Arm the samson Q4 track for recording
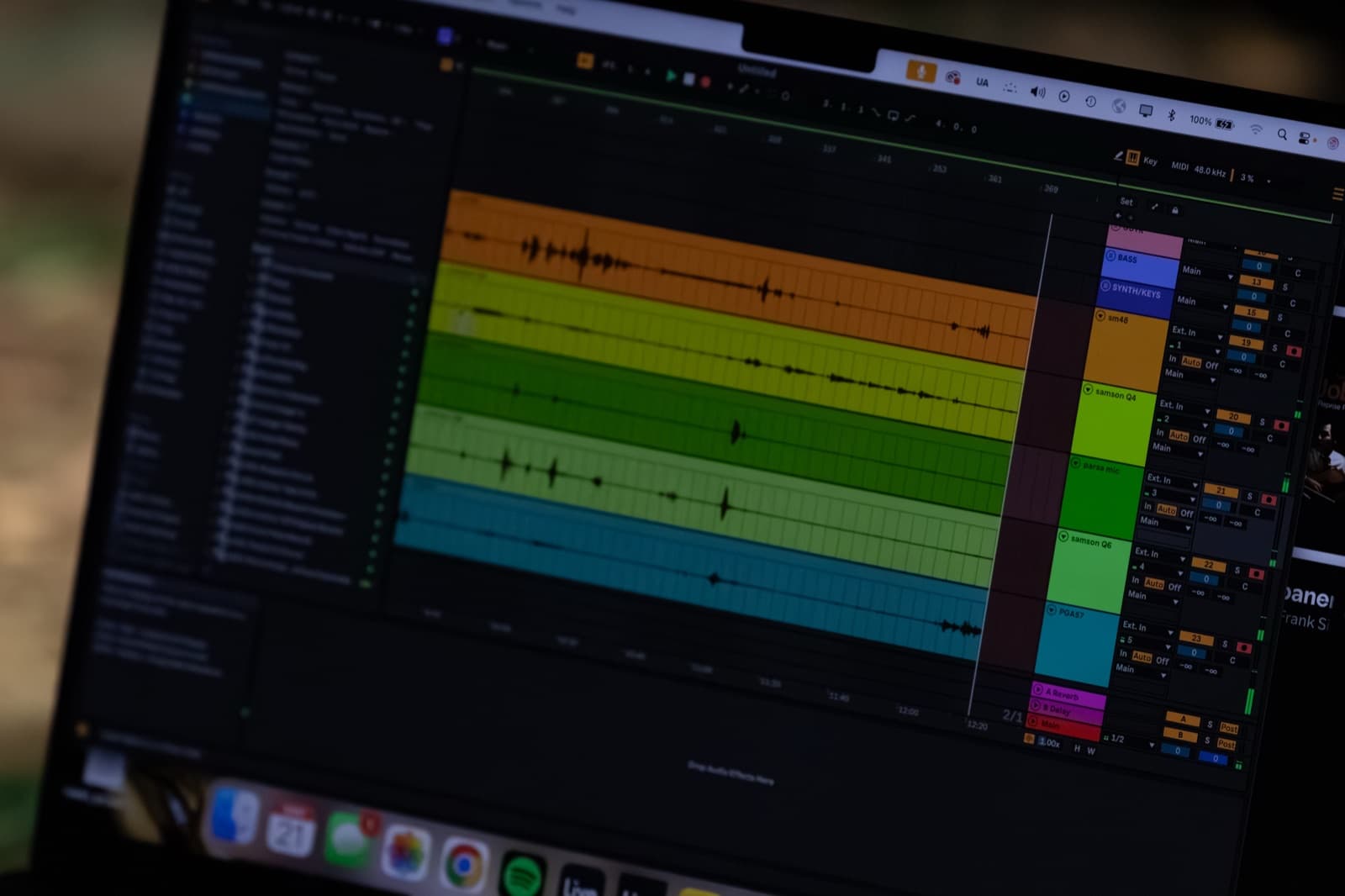Screen dimensions: 1345x896 (x=1281, y=425)
